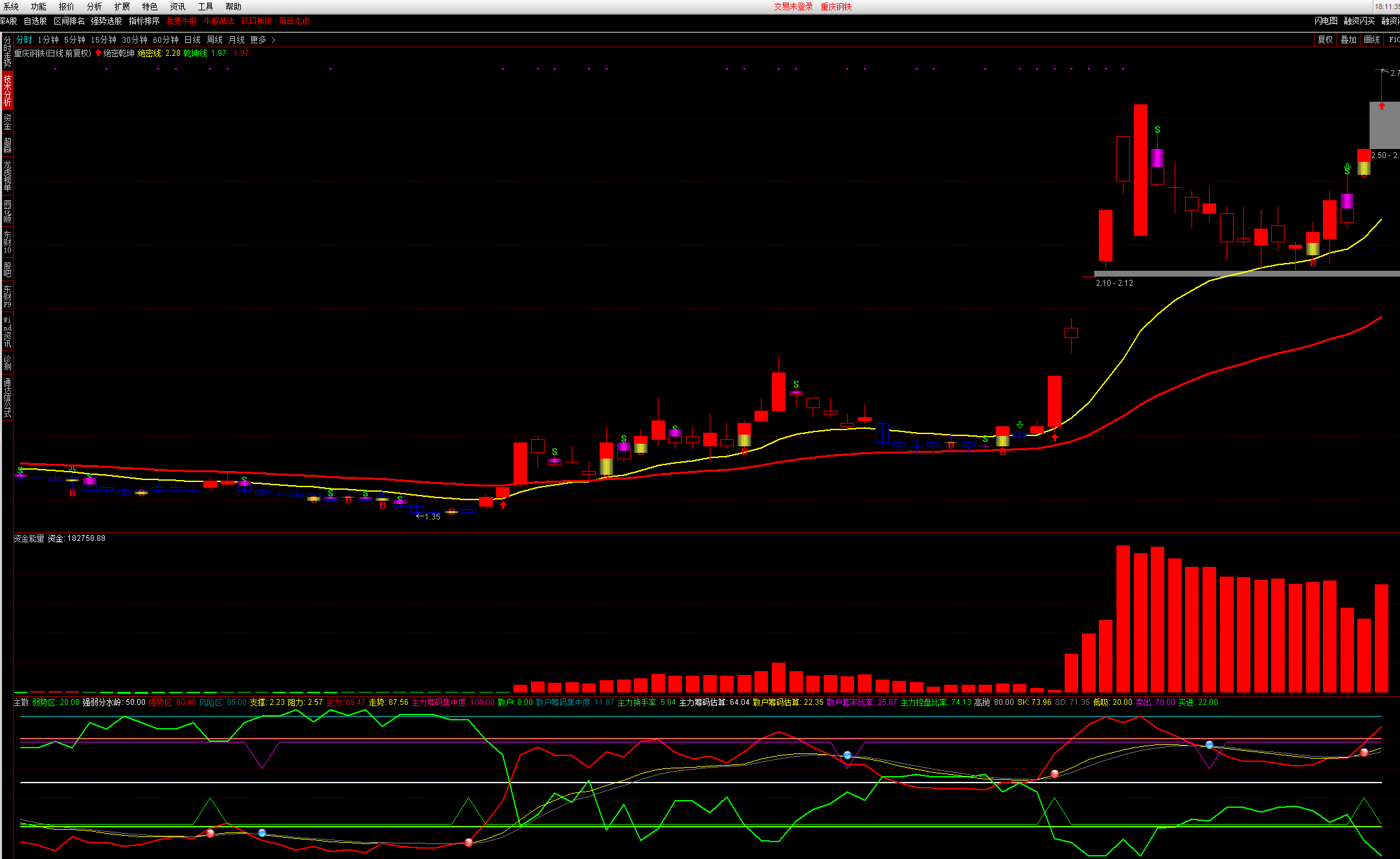Screen dimensions: 1400x859
Task: Switch to the 分时 period tab
Action: [x=25, y=40]
